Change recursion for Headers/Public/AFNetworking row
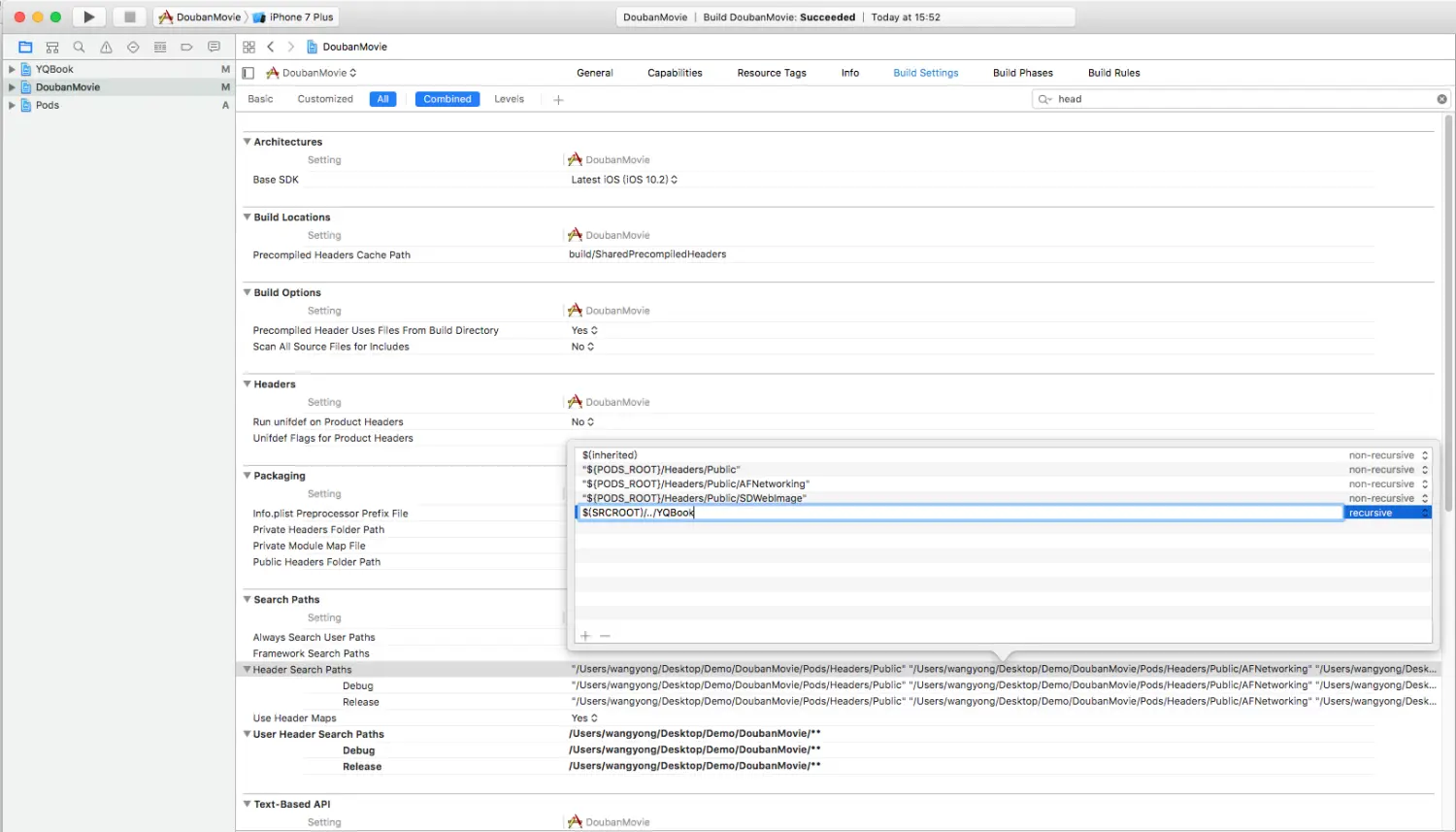 tap(1388, 483)
